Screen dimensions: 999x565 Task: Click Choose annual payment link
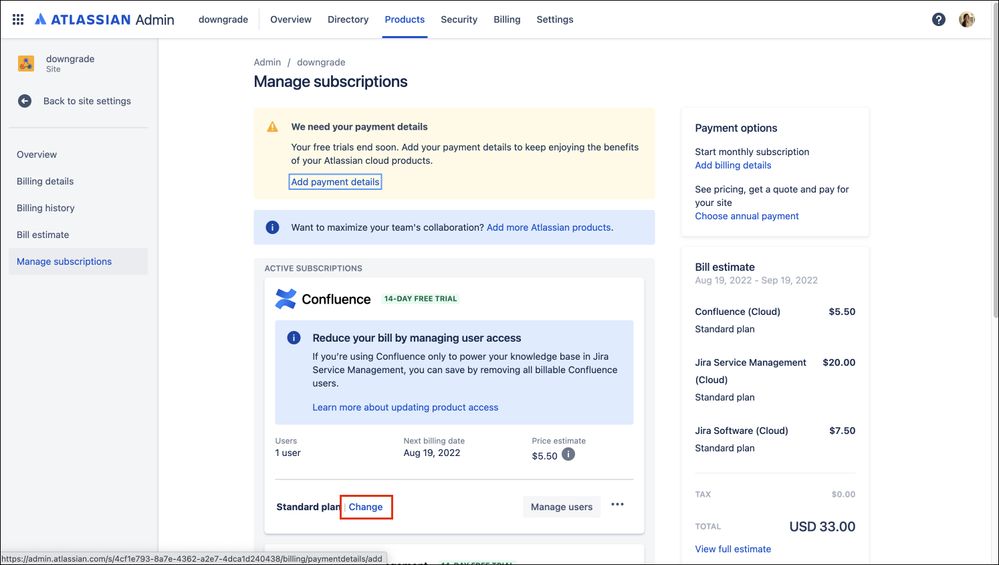[747, 216]
